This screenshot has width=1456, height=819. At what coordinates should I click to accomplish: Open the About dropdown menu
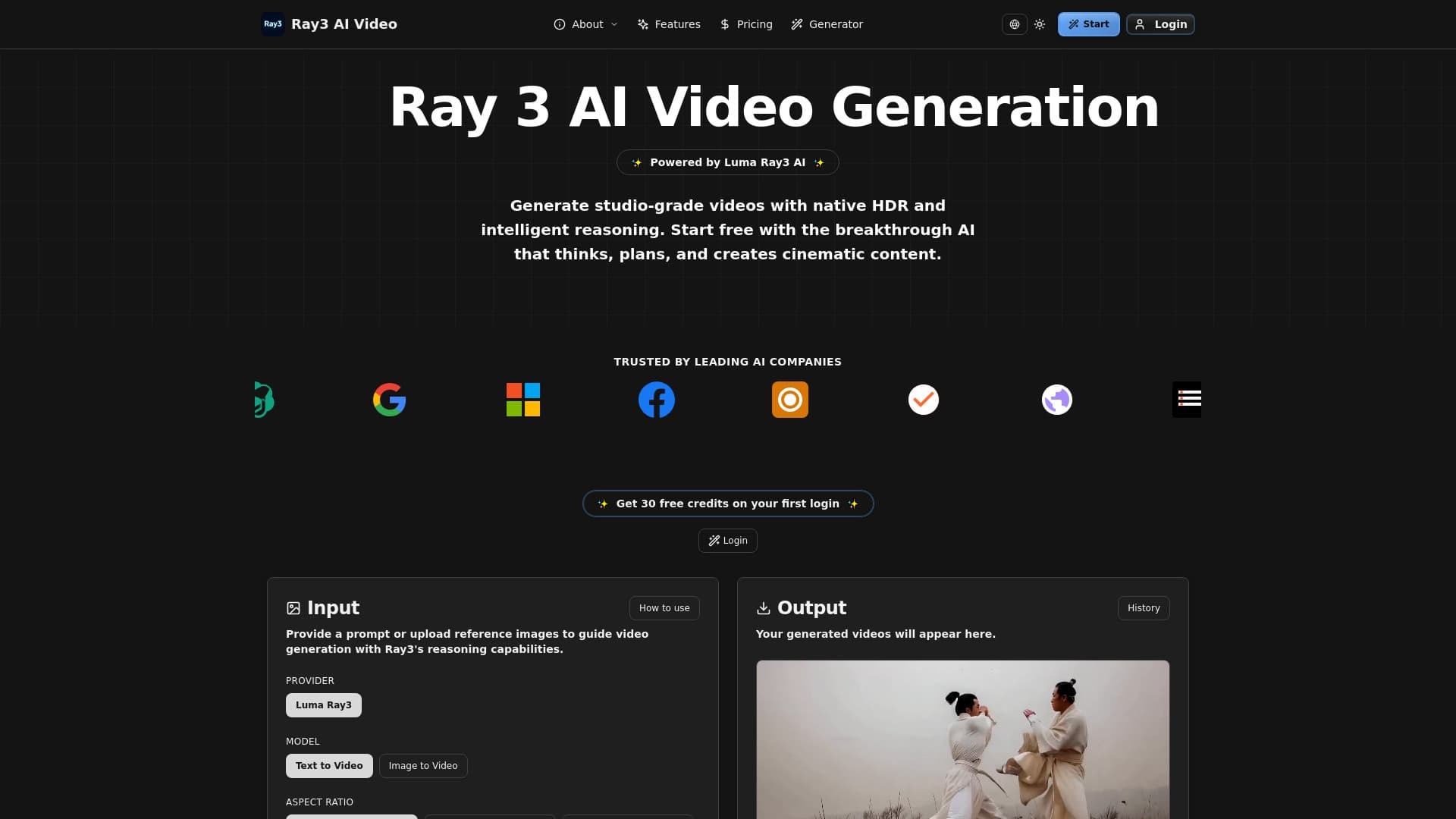pos(585,24)
